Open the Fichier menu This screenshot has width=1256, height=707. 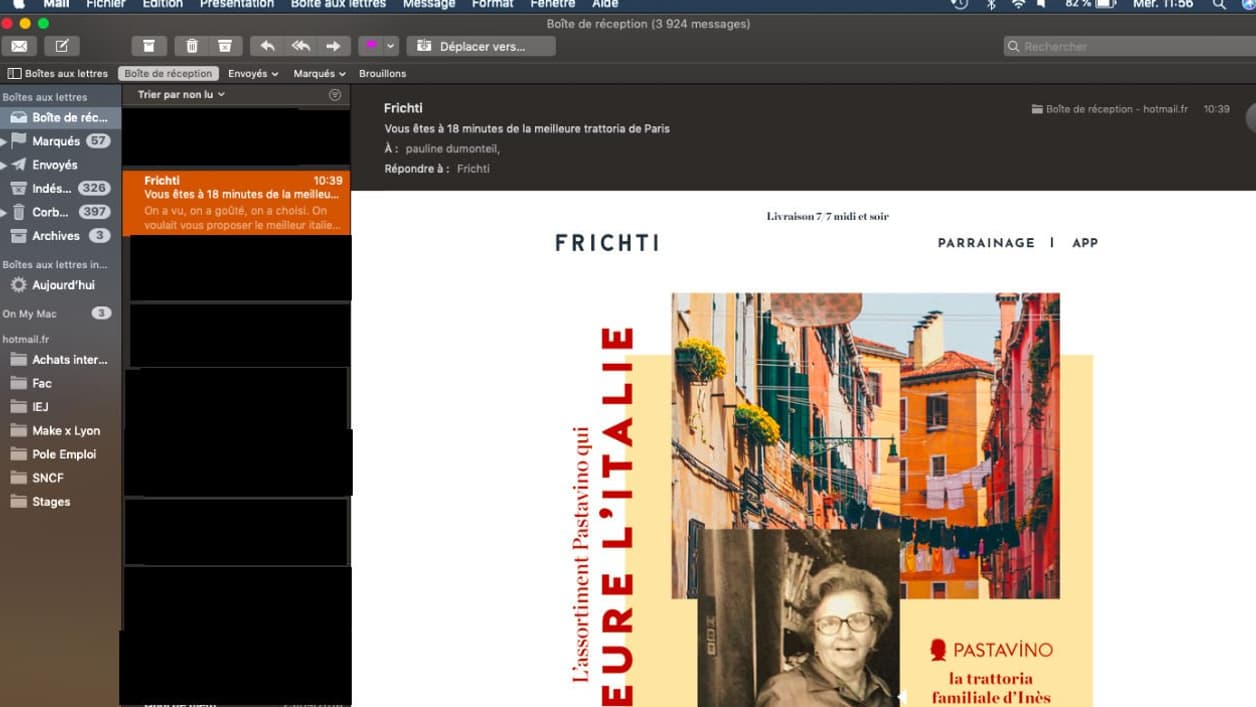[x=105, y=4]
